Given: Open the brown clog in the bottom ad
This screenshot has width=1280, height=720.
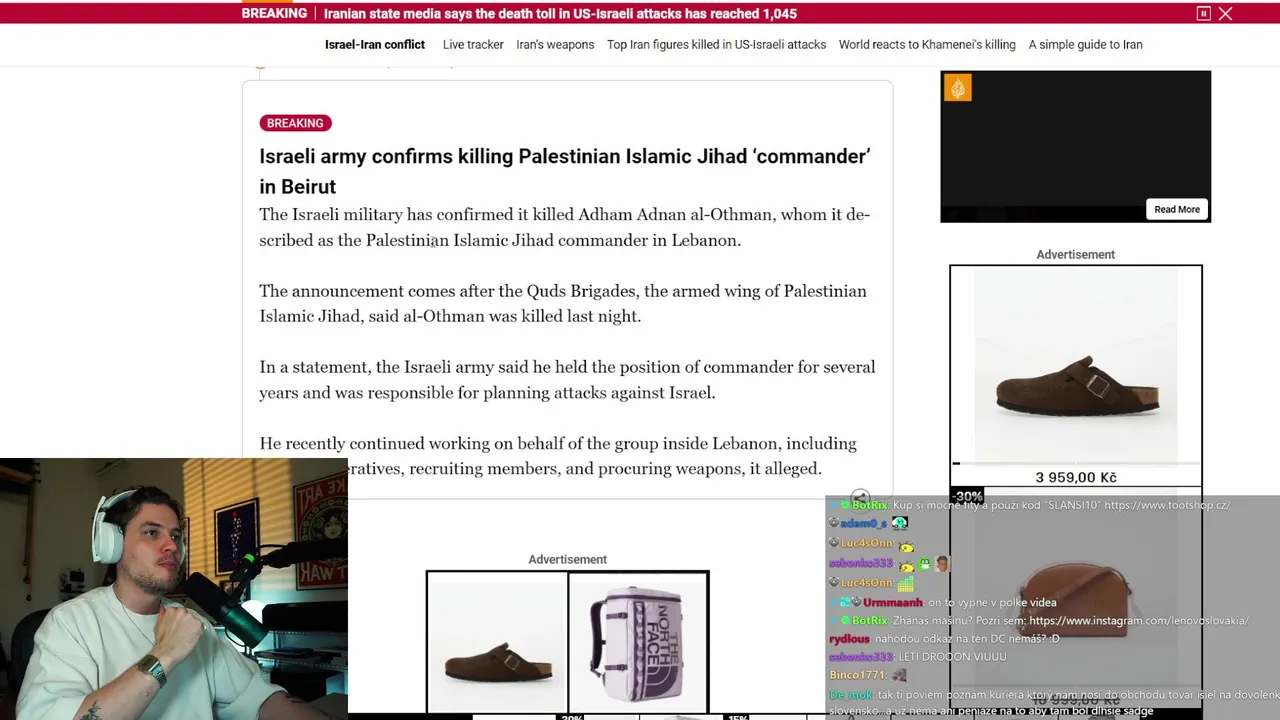Looking at the screenshot, I should pos(497,642).
